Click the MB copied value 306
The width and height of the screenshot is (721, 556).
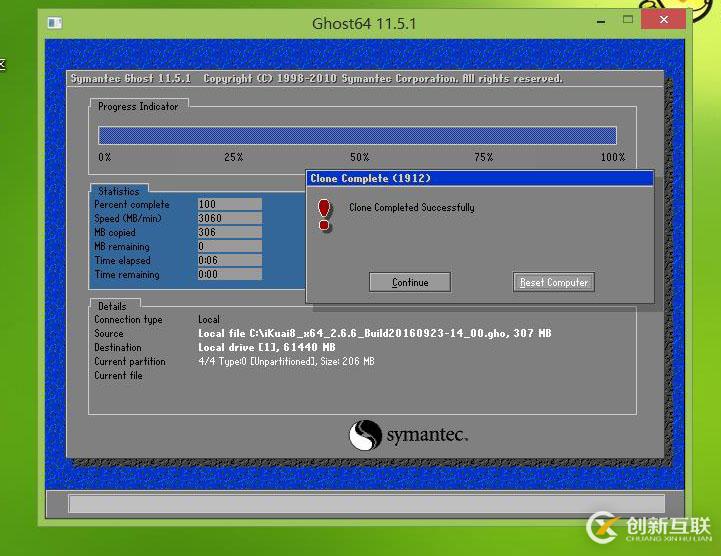(229, 232)
